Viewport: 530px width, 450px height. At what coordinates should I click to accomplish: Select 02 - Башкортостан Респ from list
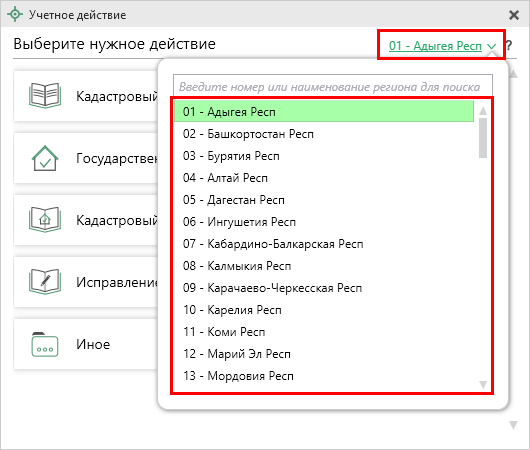324,134
